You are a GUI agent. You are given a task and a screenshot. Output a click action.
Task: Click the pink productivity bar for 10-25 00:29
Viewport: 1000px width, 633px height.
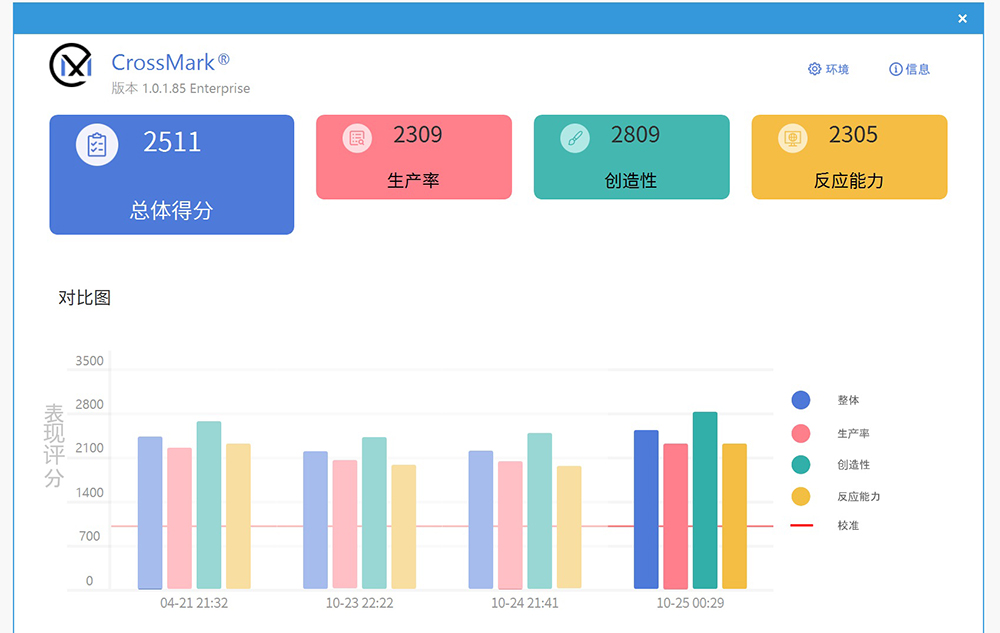point(675,516)
